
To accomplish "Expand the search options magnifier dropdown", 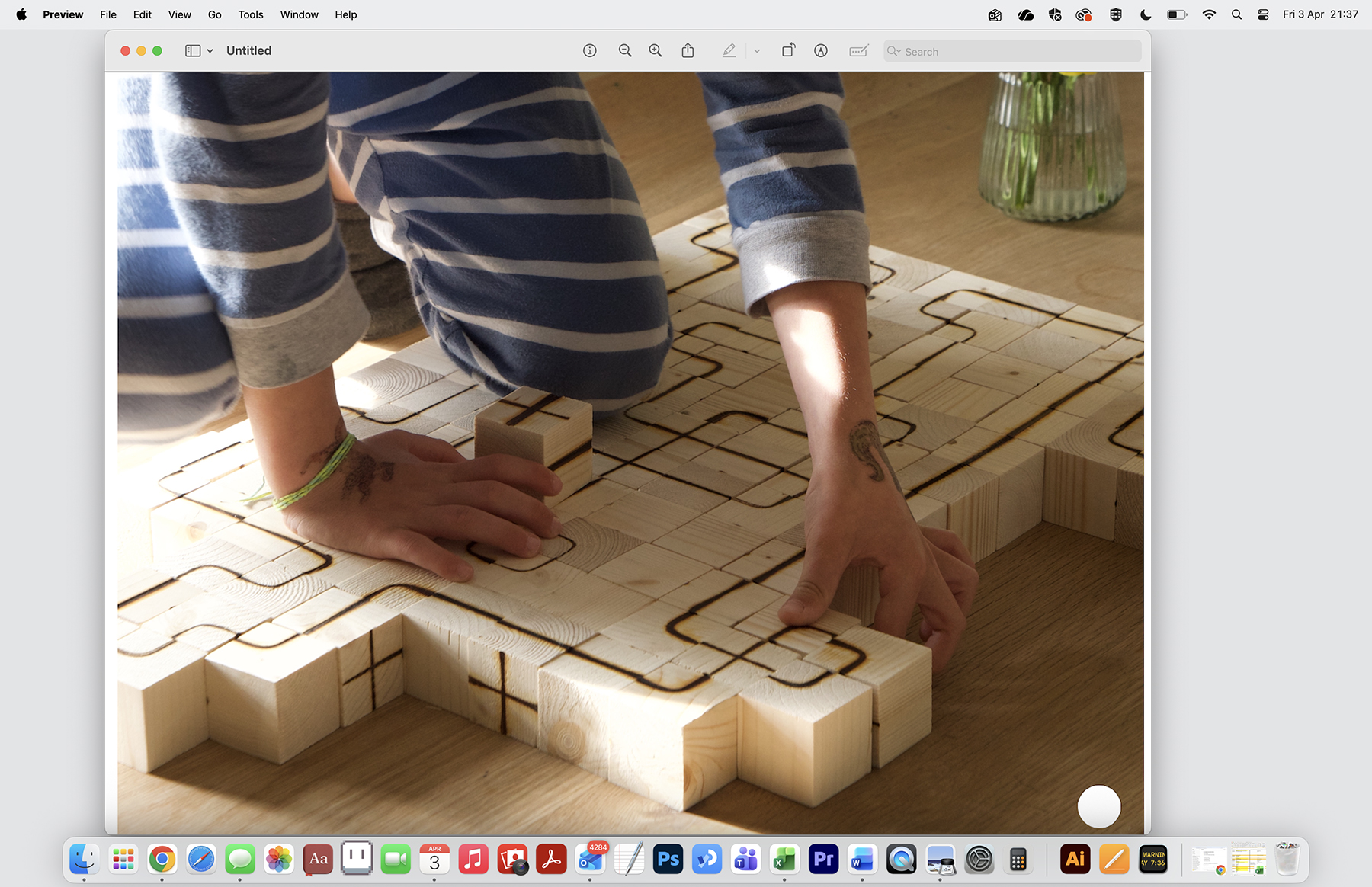I will 894,52.
